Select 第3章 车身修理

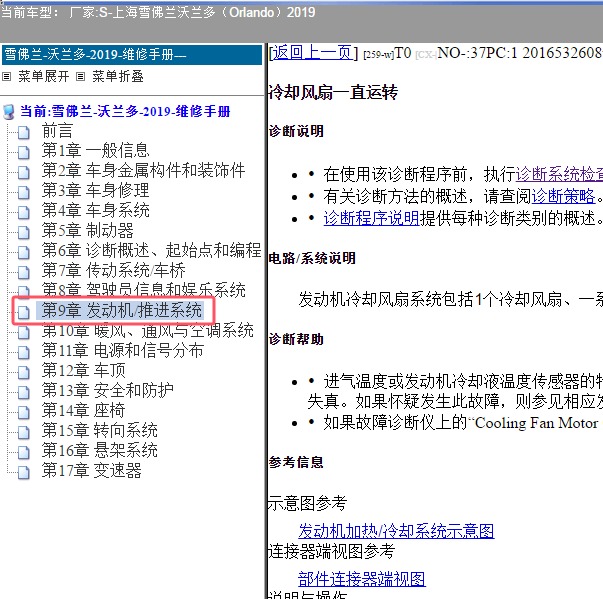click(x=95, y=190)
